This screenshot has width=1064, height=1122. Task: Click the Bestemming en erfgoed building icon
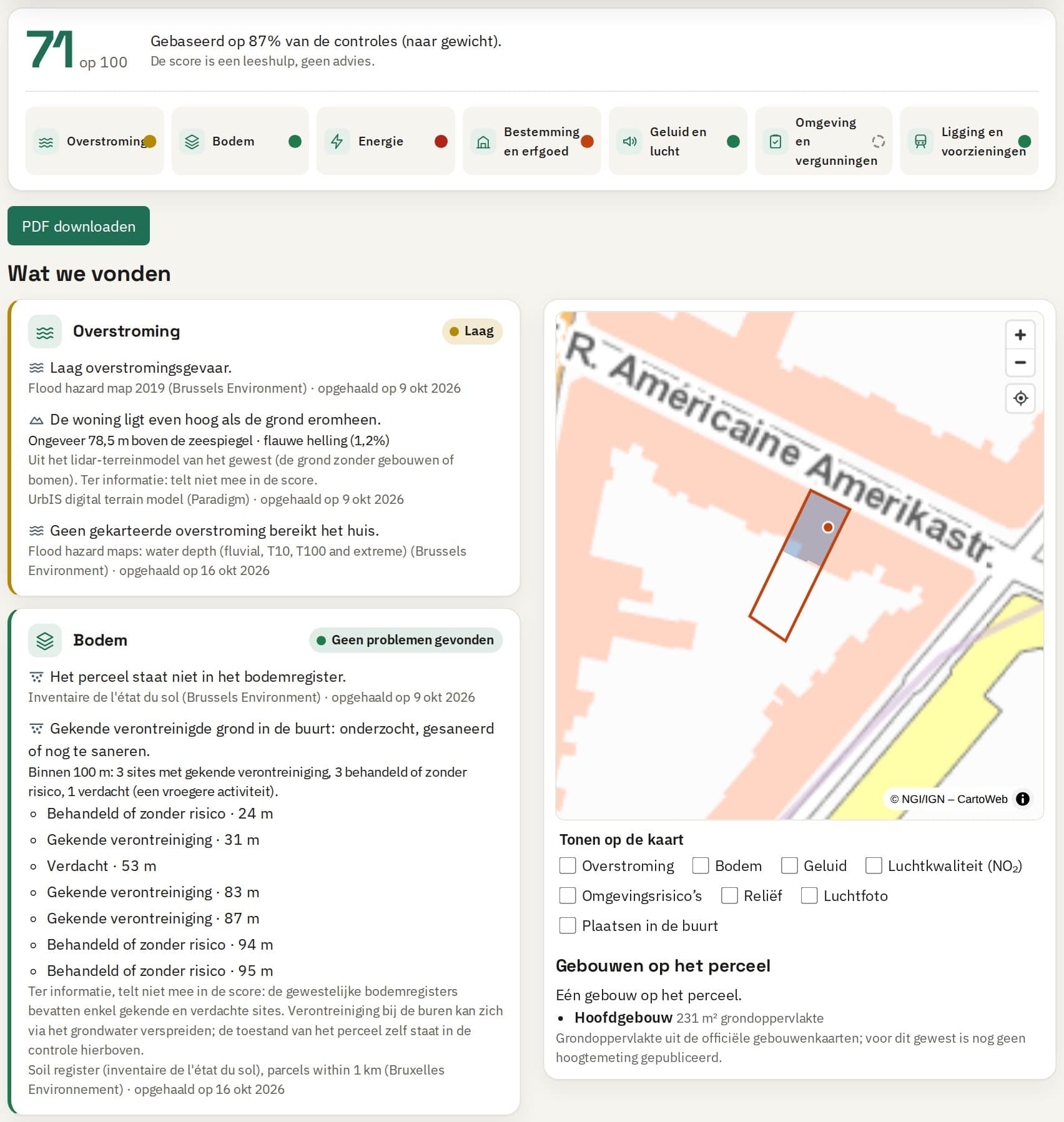coord(483,142)
